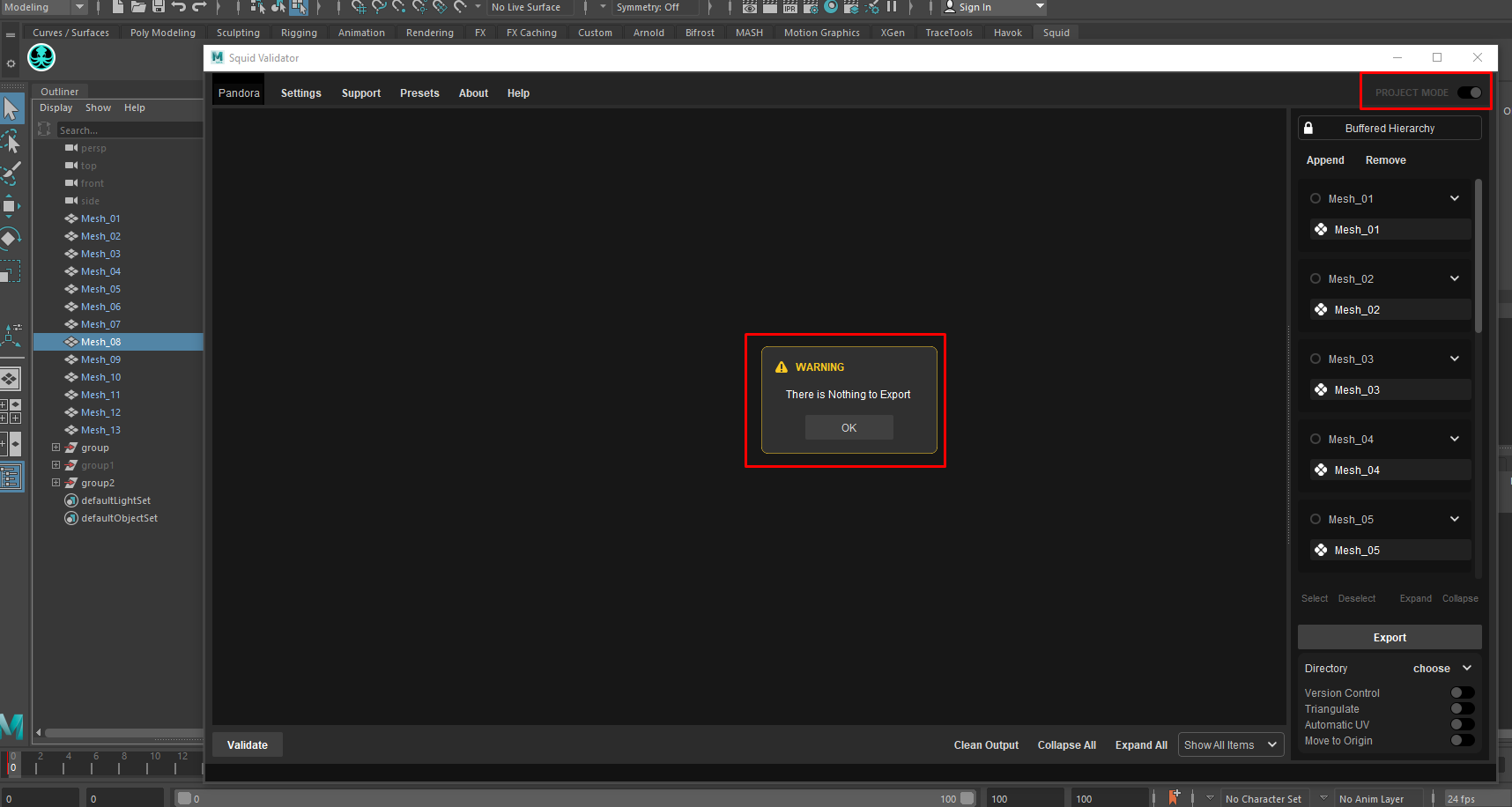
Task: Click the Outliner horizontal scrollbar
Action: [123, 732]
